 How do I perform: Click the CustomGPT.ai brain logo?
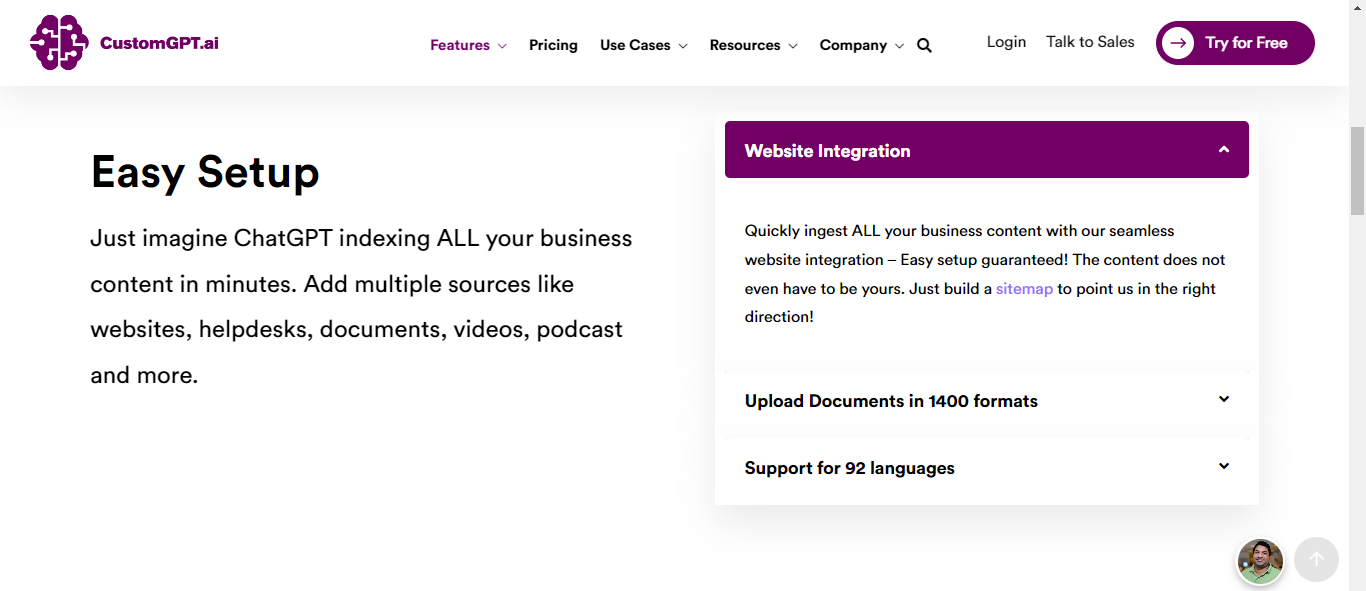[57, 42]
